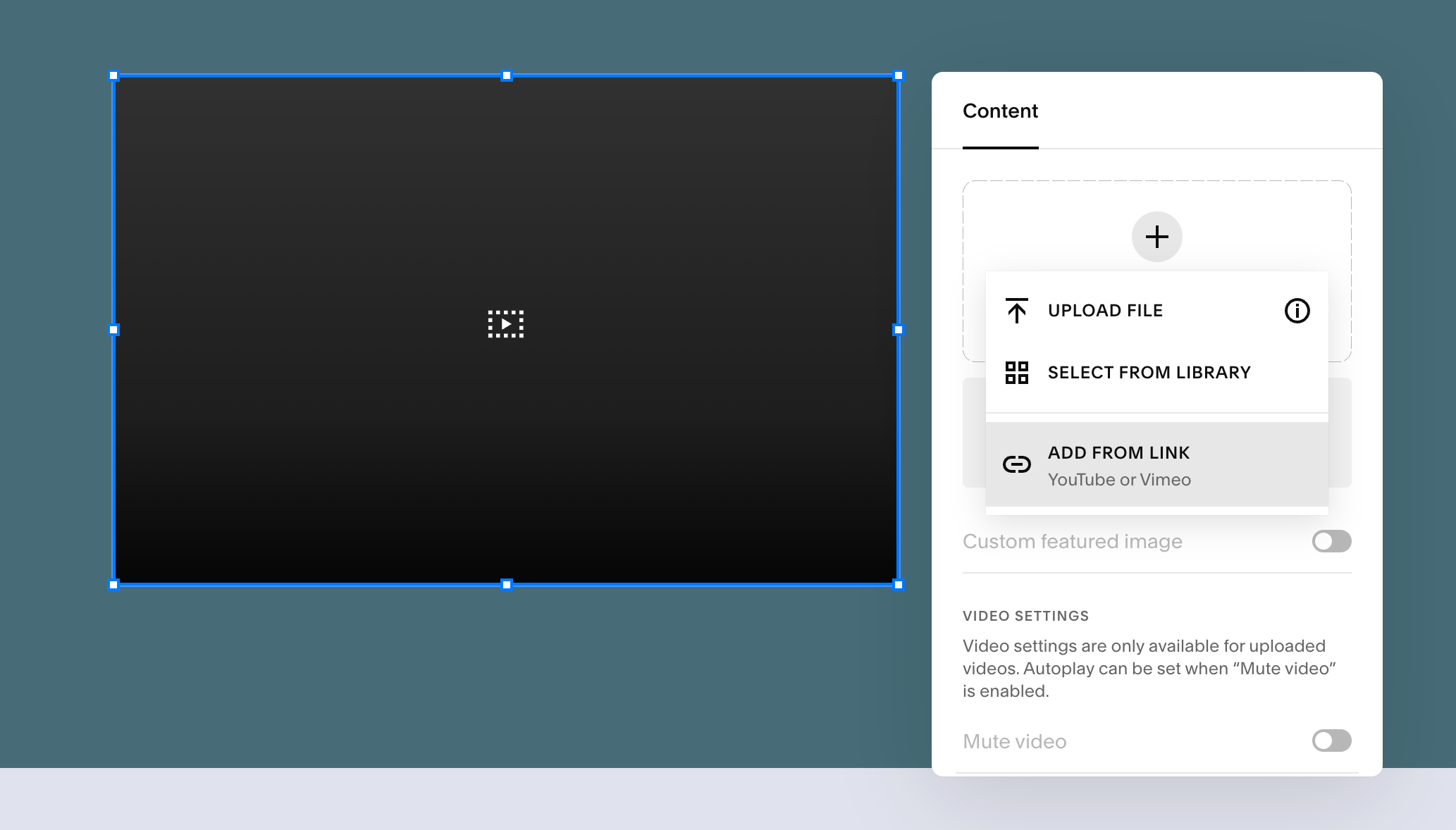
Task: Click the YouTube or Vimeo subtitle text
Action: pyautogui.click(x=1119, y=480)
